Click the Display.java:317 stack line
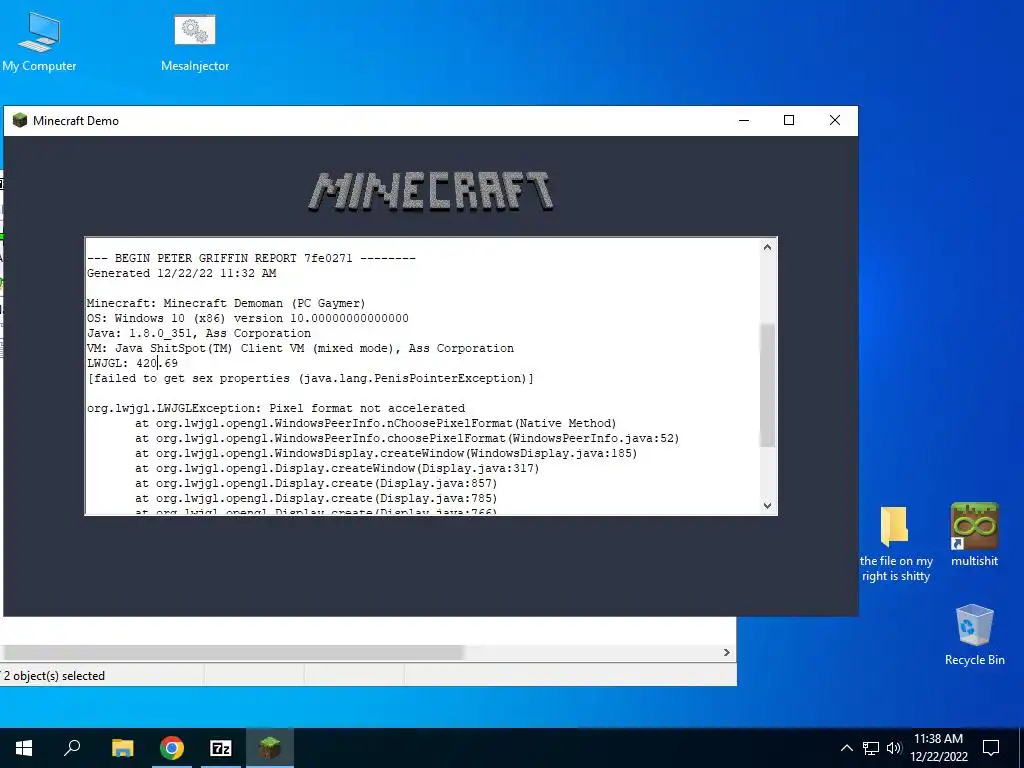 click(x=337, y=468)
